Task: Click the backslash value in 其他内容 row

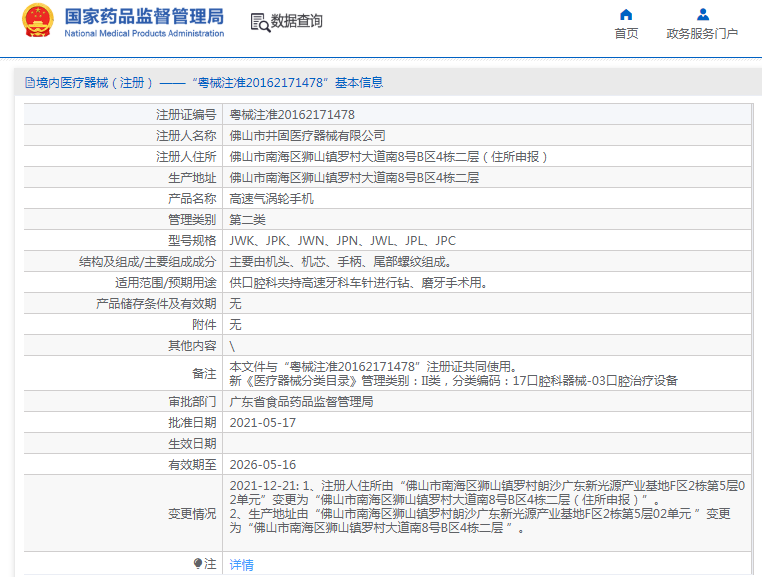Action: pos(232,346)
